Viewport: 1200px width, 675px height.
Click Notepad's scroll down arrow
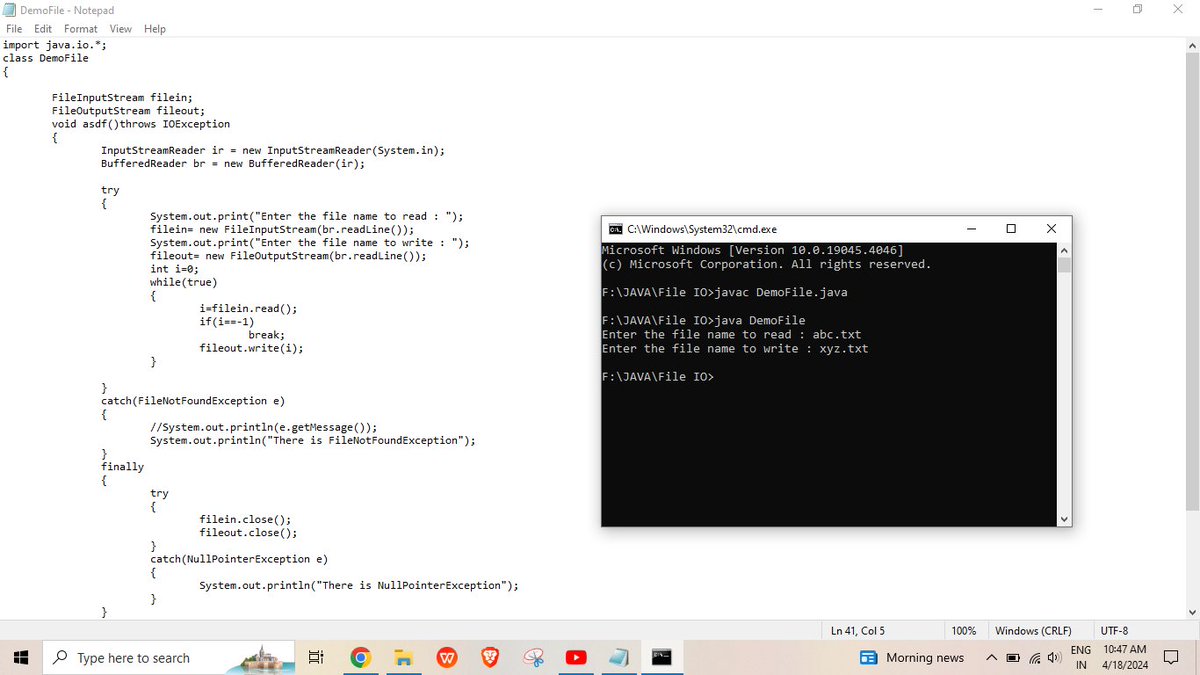coord(1190,612)
